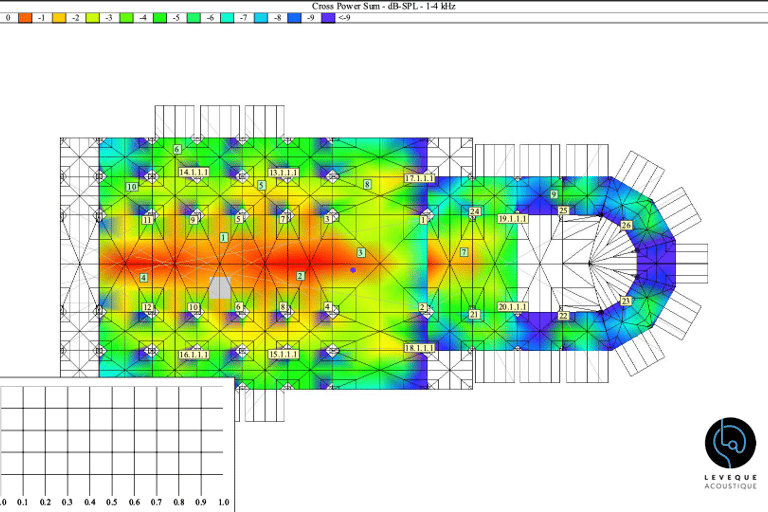768x512 pixels.
Task: Click the green swatch between -4 and -5
Action: 160,18
